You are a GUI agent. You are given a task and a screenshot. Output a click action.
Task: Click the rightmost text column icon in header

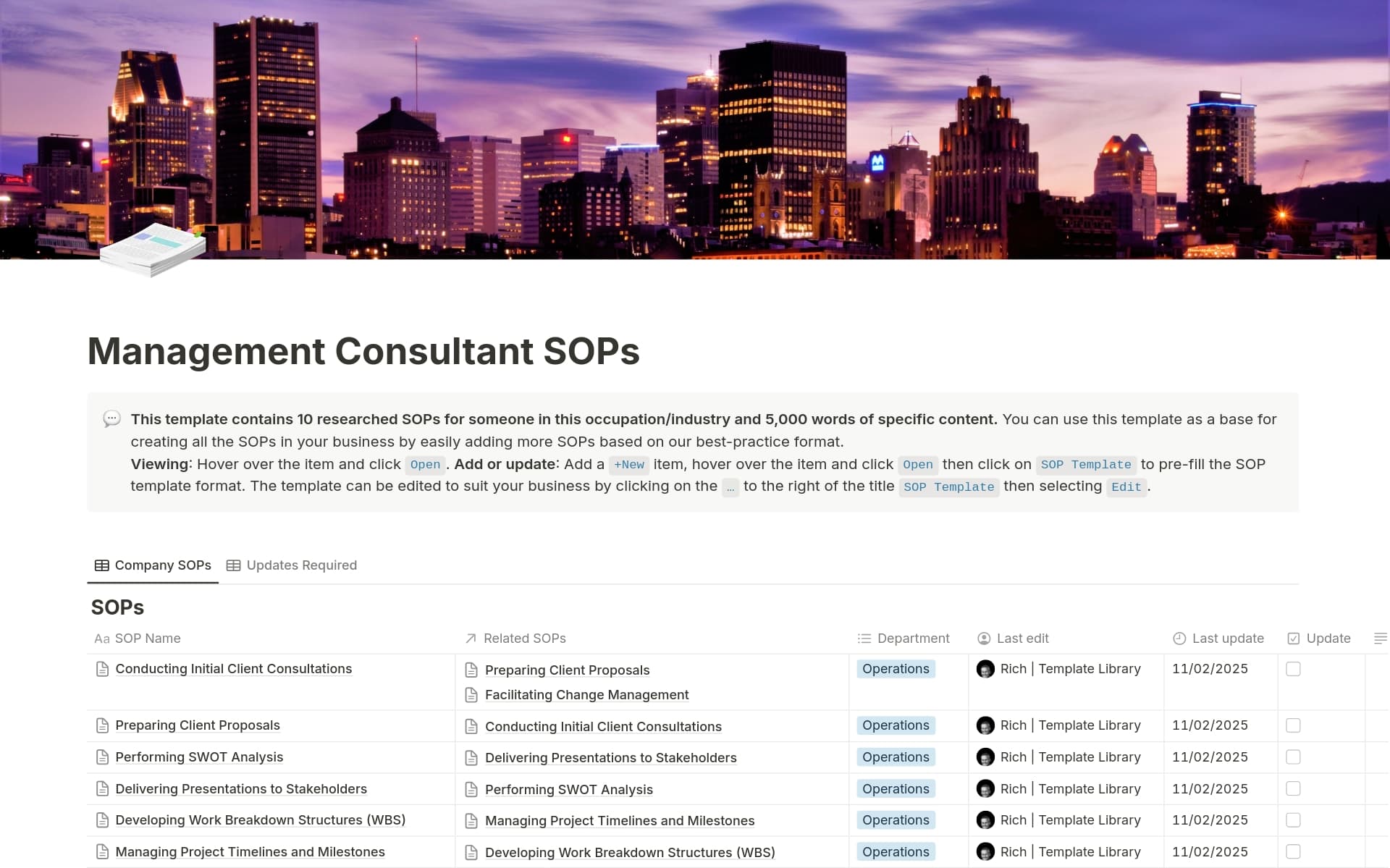pos(1380,639)
